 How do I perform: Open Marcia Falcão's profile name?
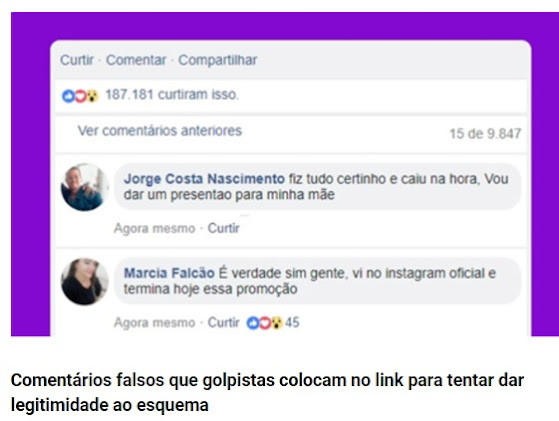[169, 273]
